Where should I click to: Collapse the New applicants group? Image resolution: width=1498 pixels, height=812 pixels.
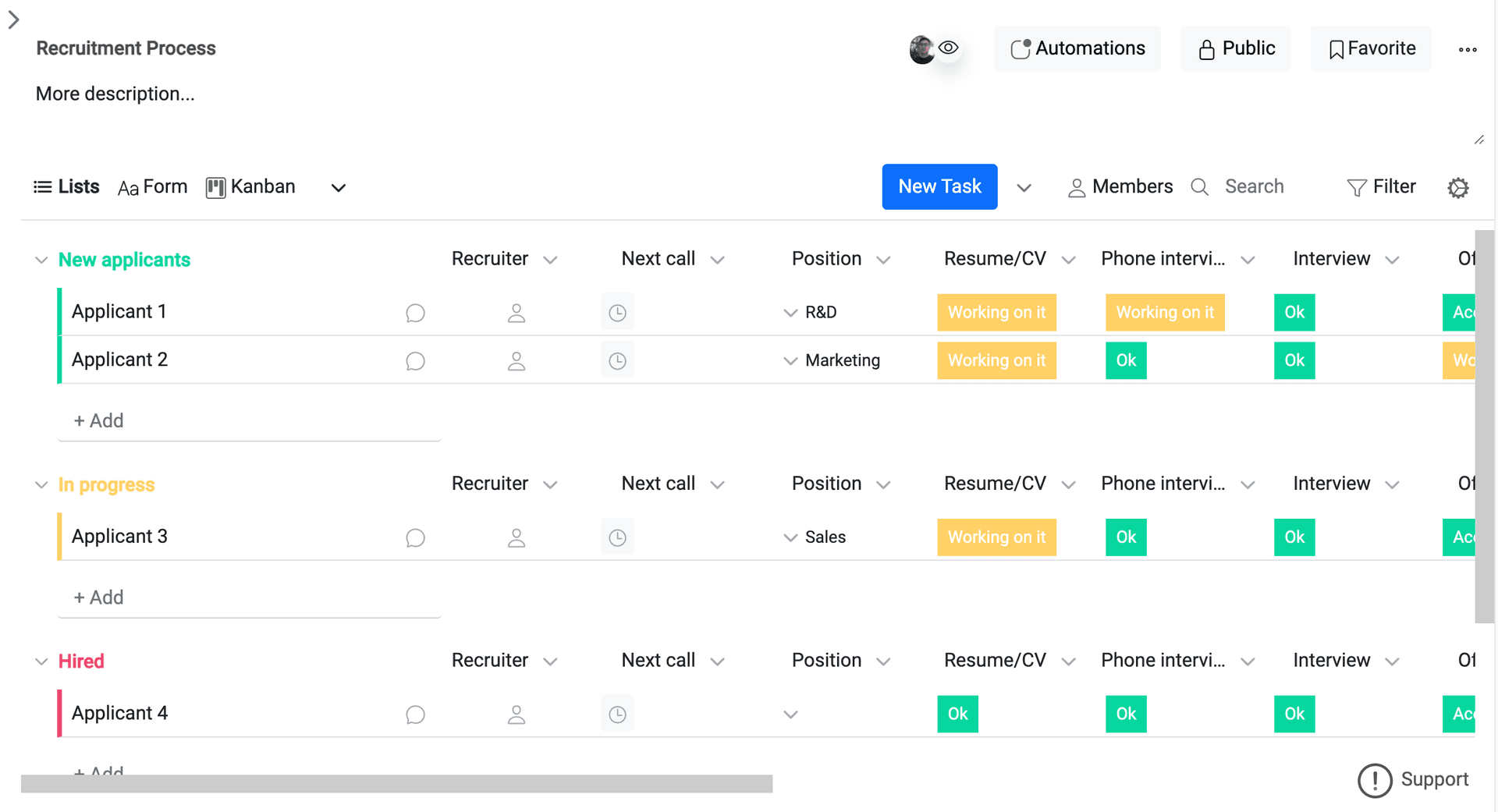click(41, 260)
